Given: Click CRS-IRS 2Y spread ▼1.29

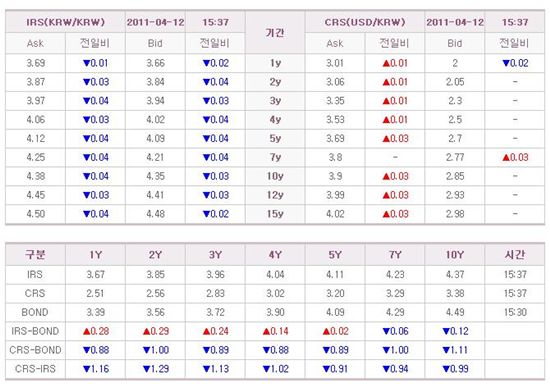Looking at the screenshot, I should (x=155, y=369).
